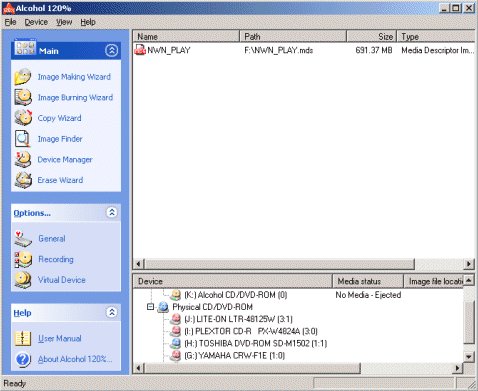Open Device Manager using its icon
Image resolution: width=478 pixels, height=391 pixels.
[x=23, y=159]
